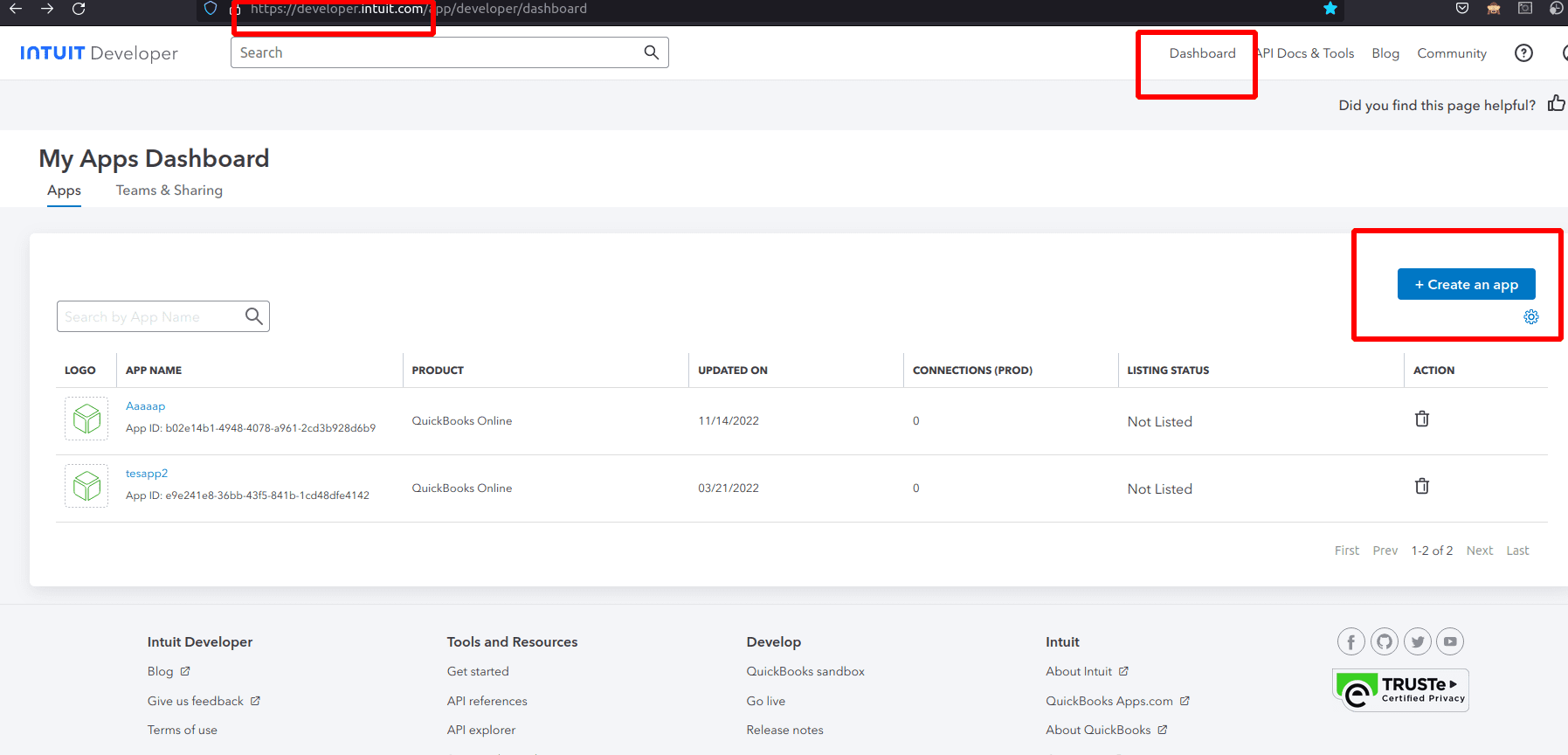Open Community in the top navigation

pos(1452,53)
